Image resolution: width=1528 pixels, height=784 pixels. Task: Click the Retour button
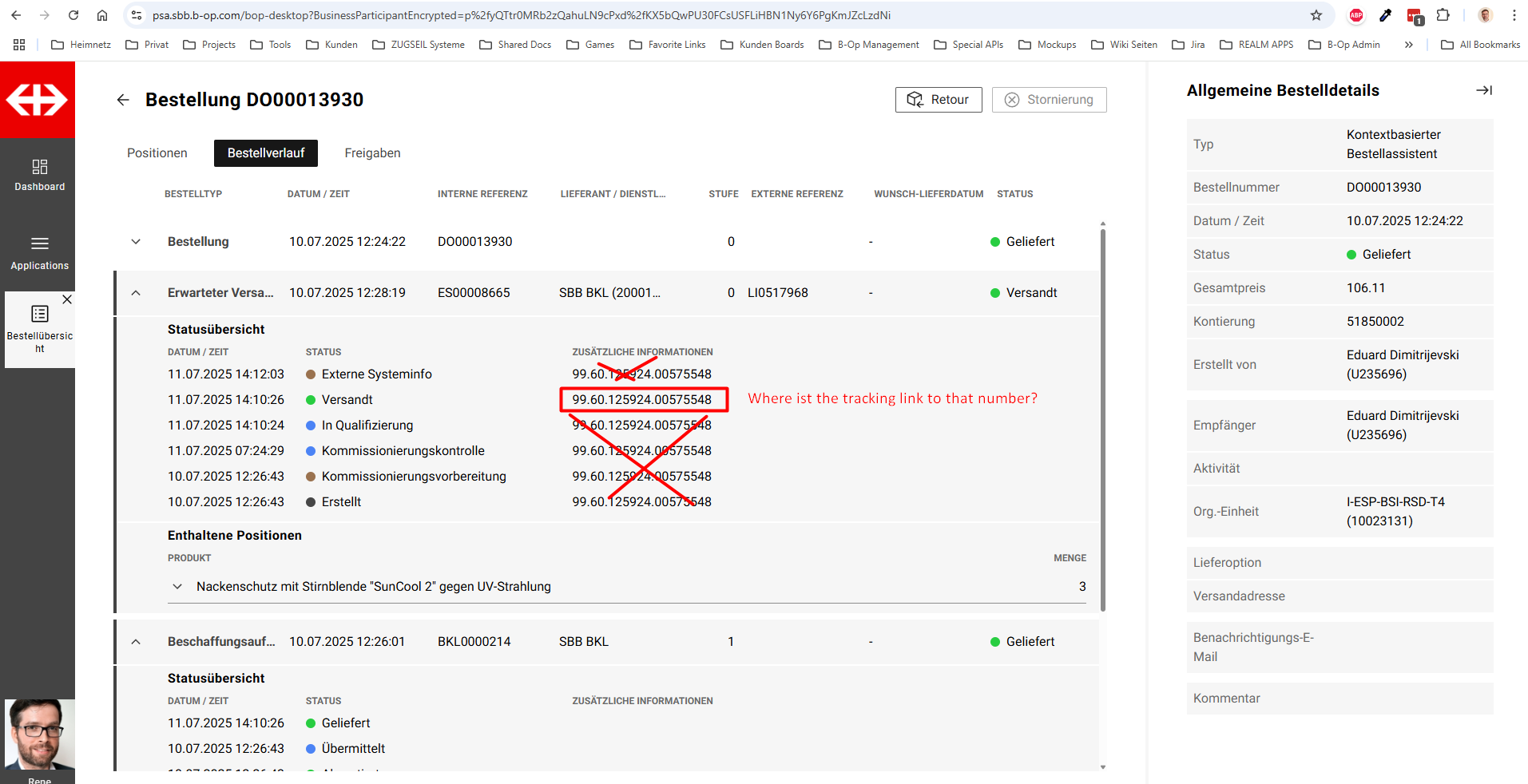click(x=938, y=100)
